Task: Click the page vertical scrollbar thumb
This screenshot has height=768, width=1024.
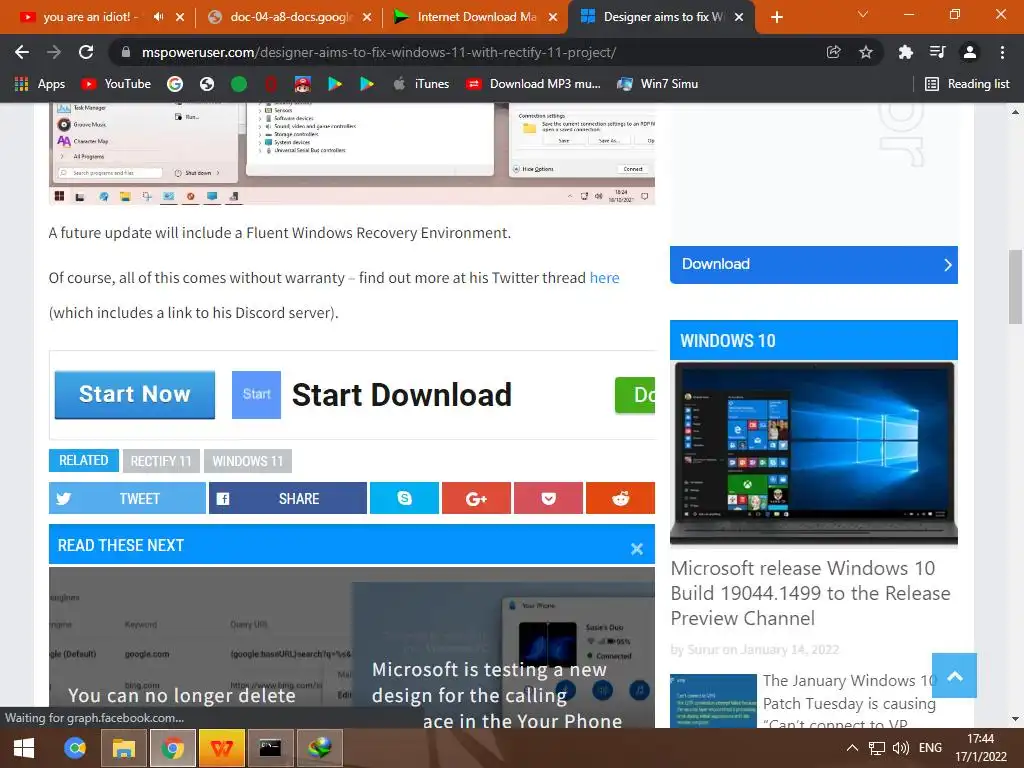Action: point(1015,287)
